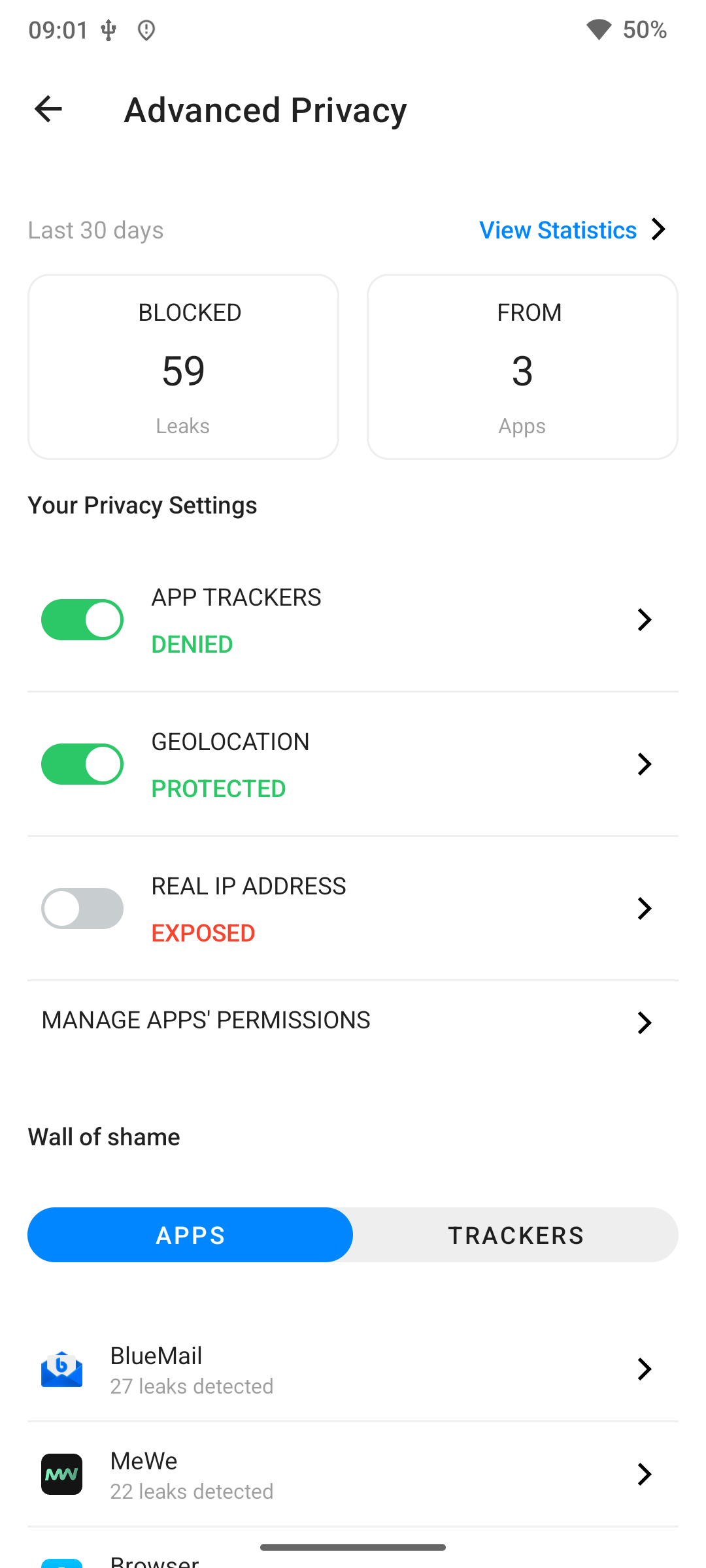This screenshot has width=706, height=1568.
Task: Open the View Statistics link
Action: click(558, 230)
